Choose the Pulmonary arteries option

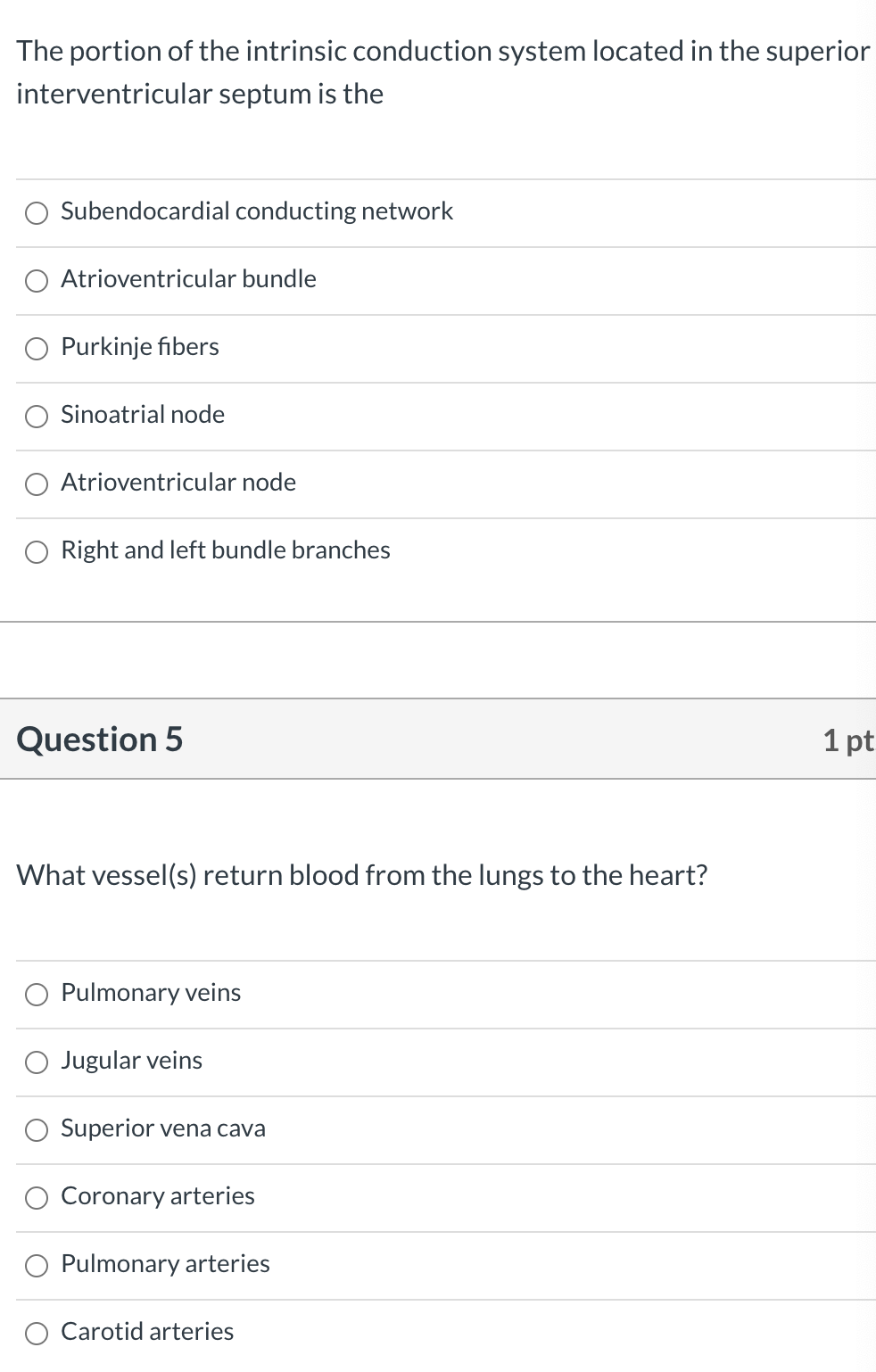37,1266
